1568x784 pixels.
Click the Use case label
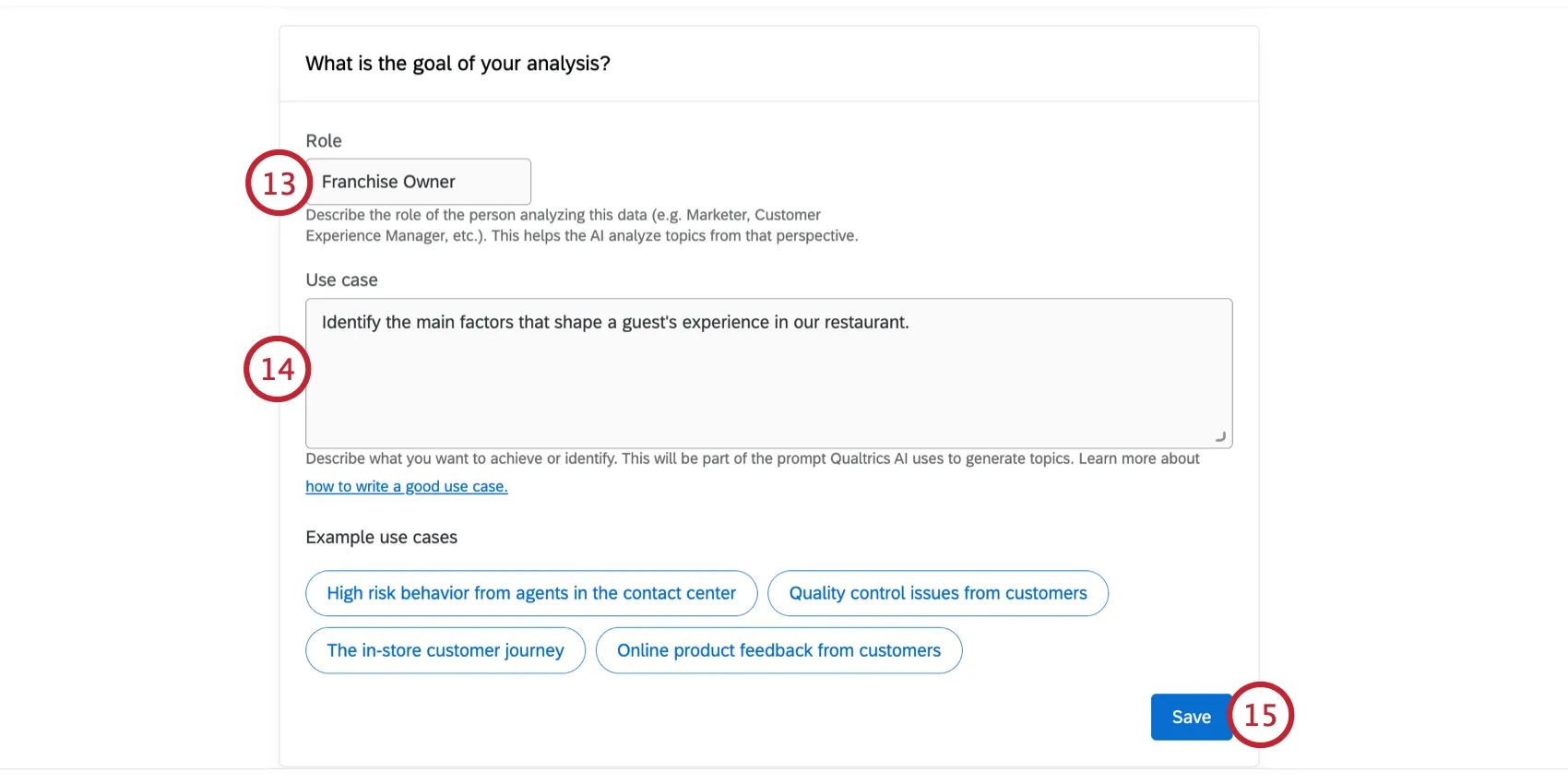[x=341, y=279]
